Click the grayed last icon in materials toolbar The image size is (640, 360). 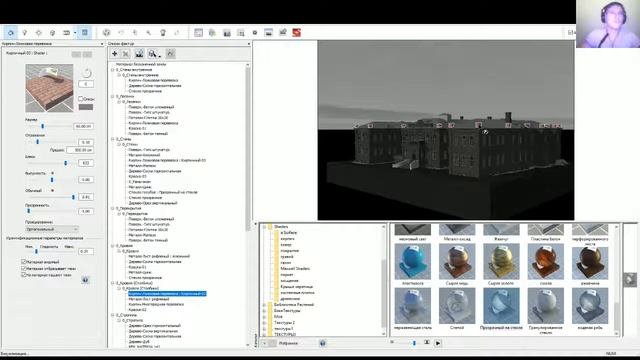[x=171, y=53]
